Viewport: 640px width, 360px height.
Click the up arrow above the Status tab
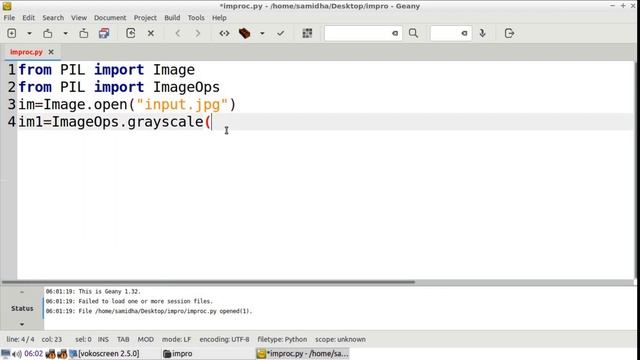pos(22,292)
